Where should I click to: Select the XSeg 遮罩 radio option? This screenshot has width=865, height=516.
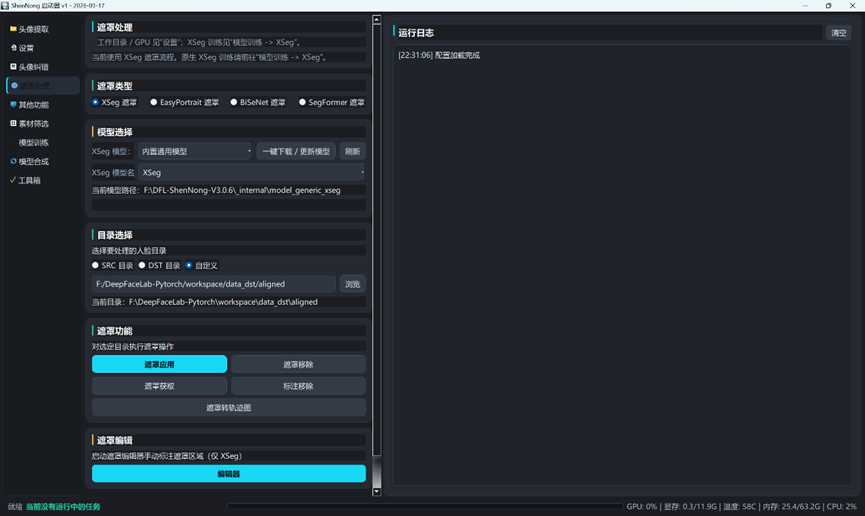coord(114,103)
